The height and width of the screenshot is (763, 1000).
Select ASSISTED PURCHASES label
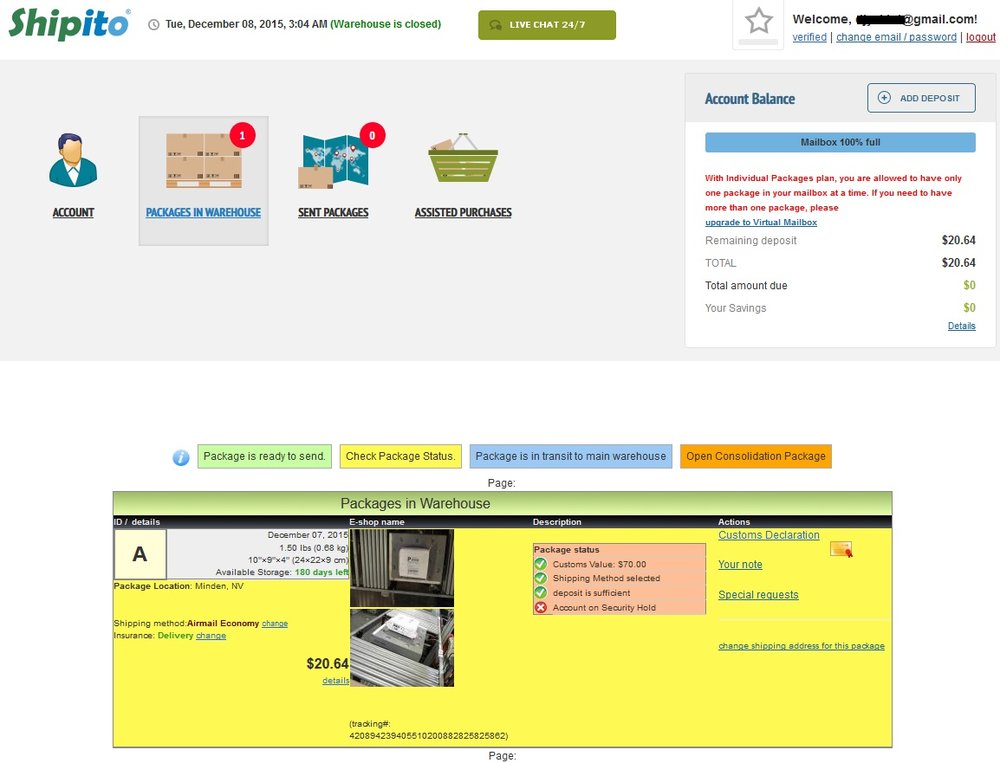464,212
